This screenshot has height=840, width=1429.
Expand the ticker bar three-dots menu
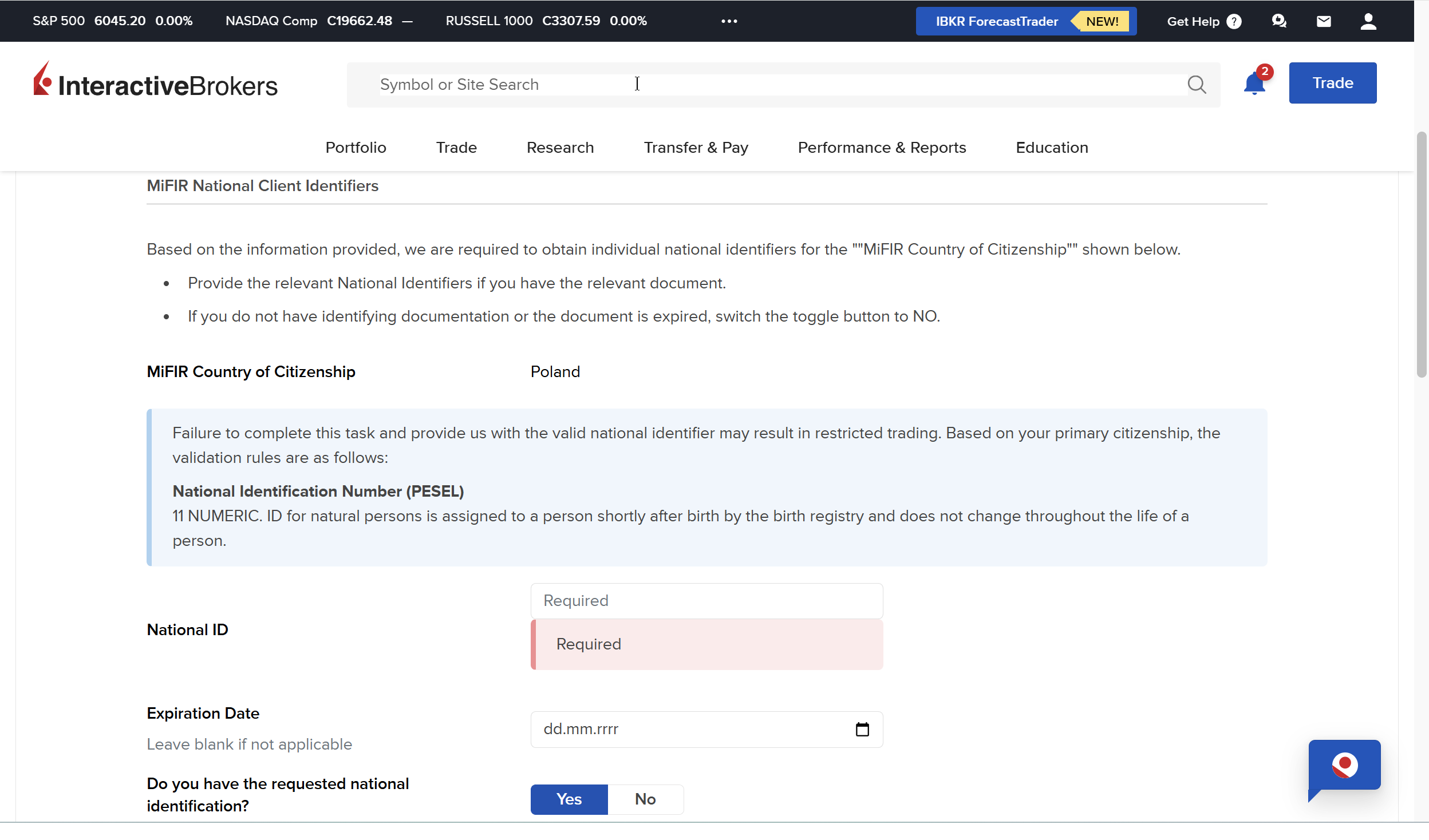tap(729, 21)
